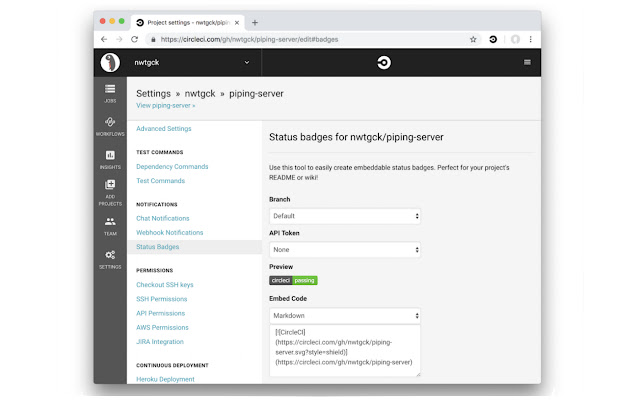
Task: Close the Project settings tab
Action: [x=237, y=23]
